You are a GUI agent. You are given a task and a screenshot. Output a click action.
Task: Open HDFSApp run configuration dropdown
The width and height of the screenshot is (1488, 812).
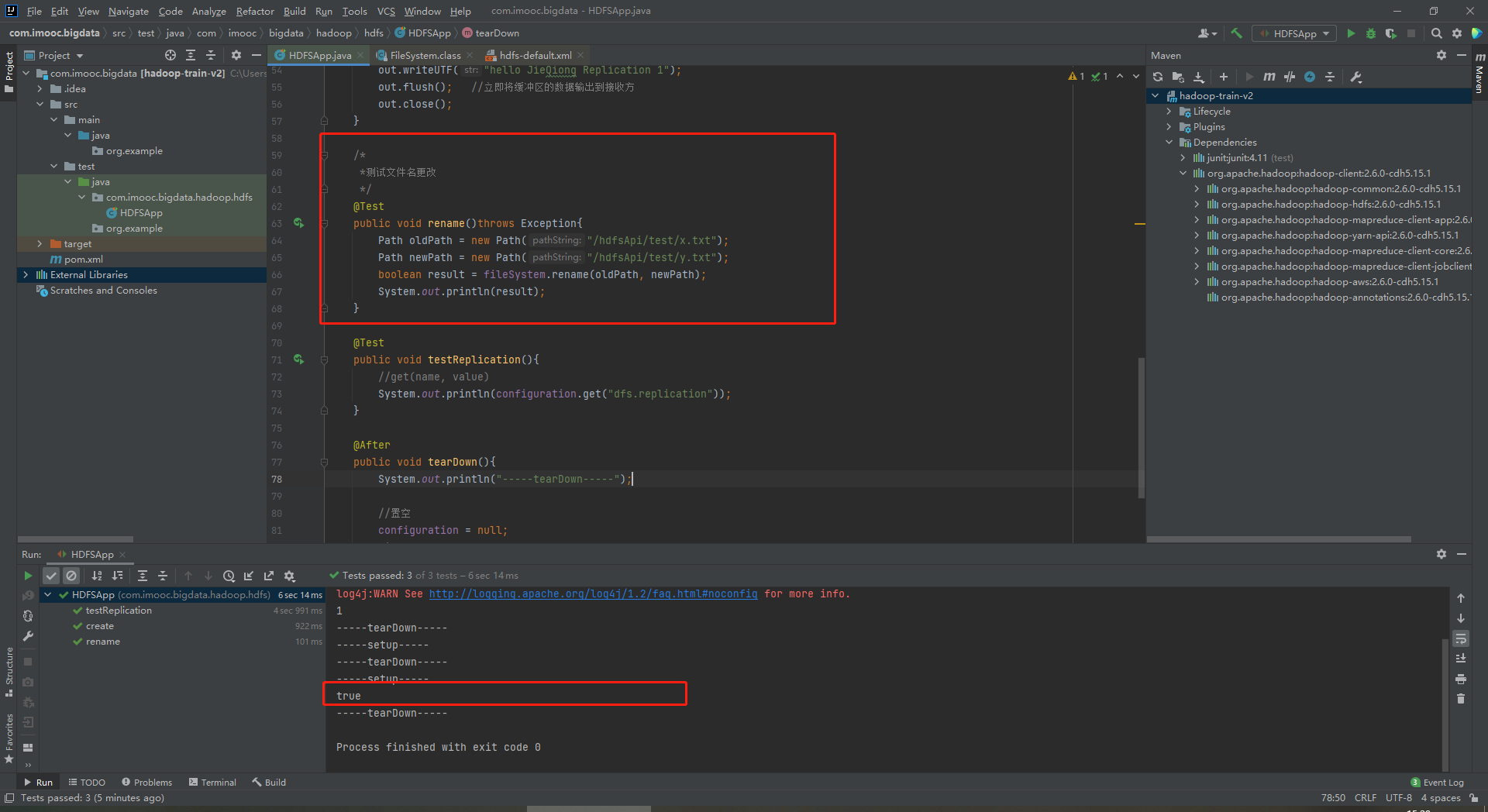pyautogui.click(x=1294, y=33)
